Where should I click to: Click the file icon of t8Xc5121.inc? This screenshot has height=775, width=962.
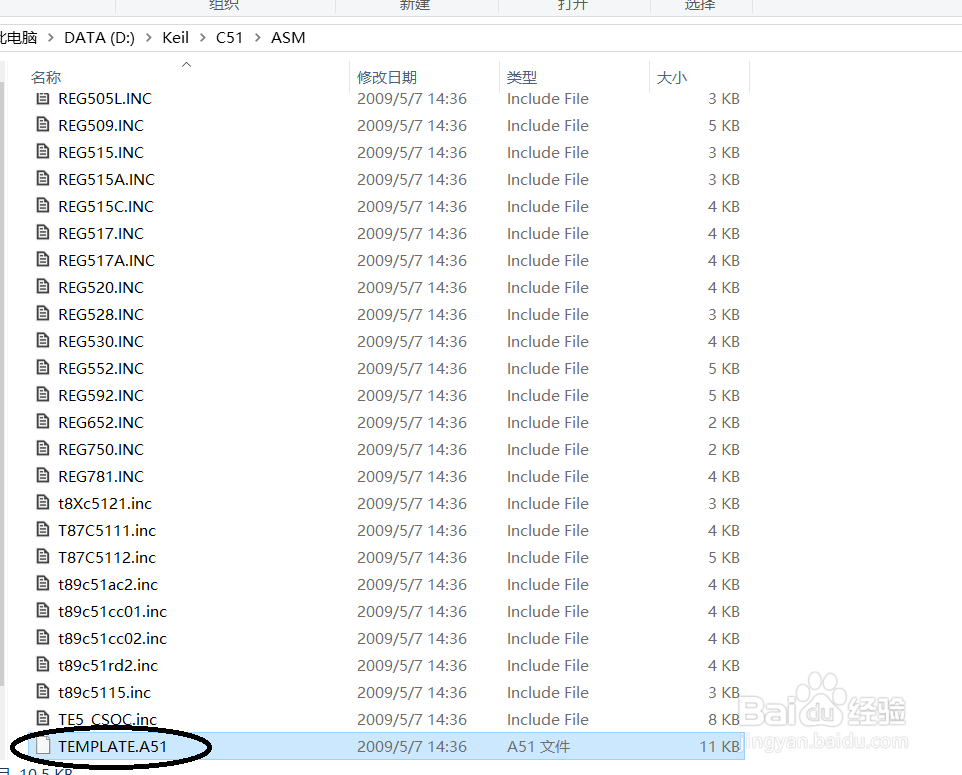(x=43, y=503)
